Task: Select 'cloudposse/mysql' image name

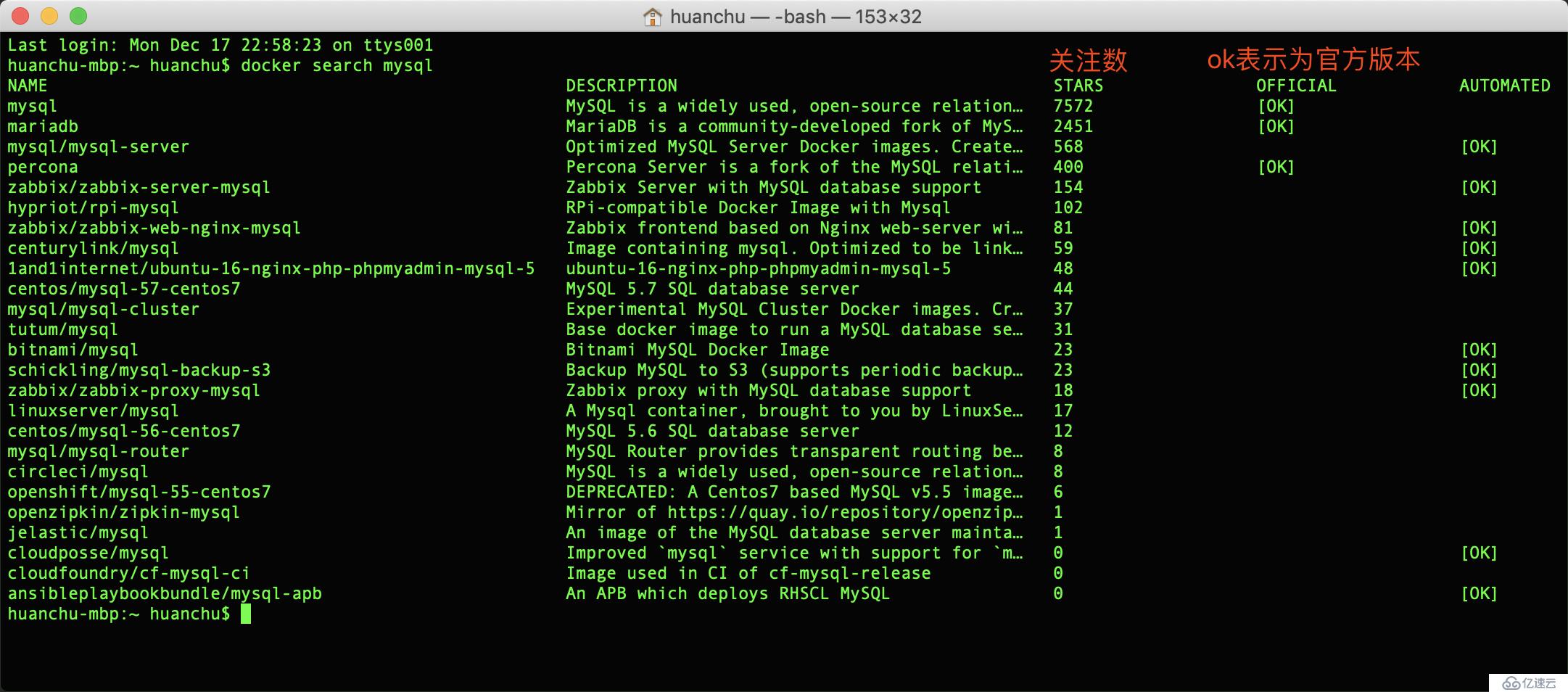Action: [88, 553]
